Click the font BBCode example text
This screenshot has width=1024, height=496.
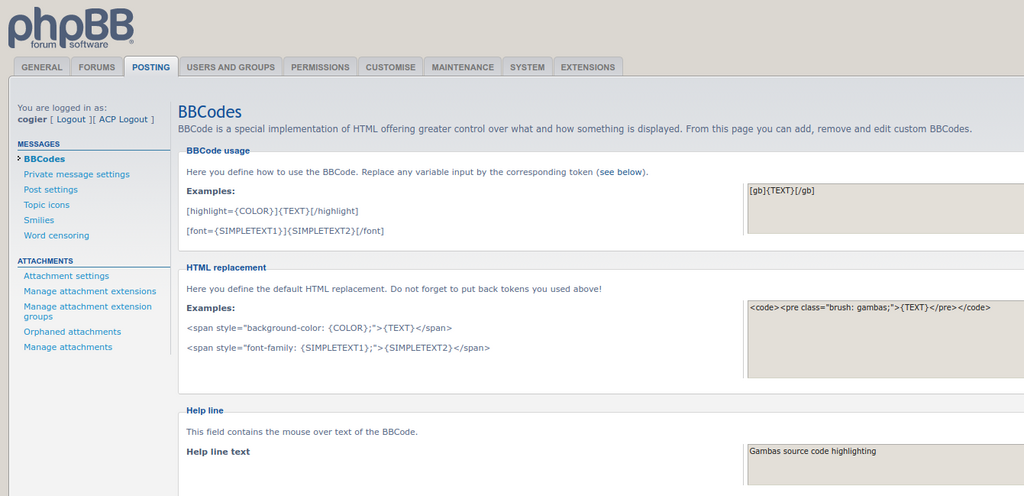coord(285,231)
